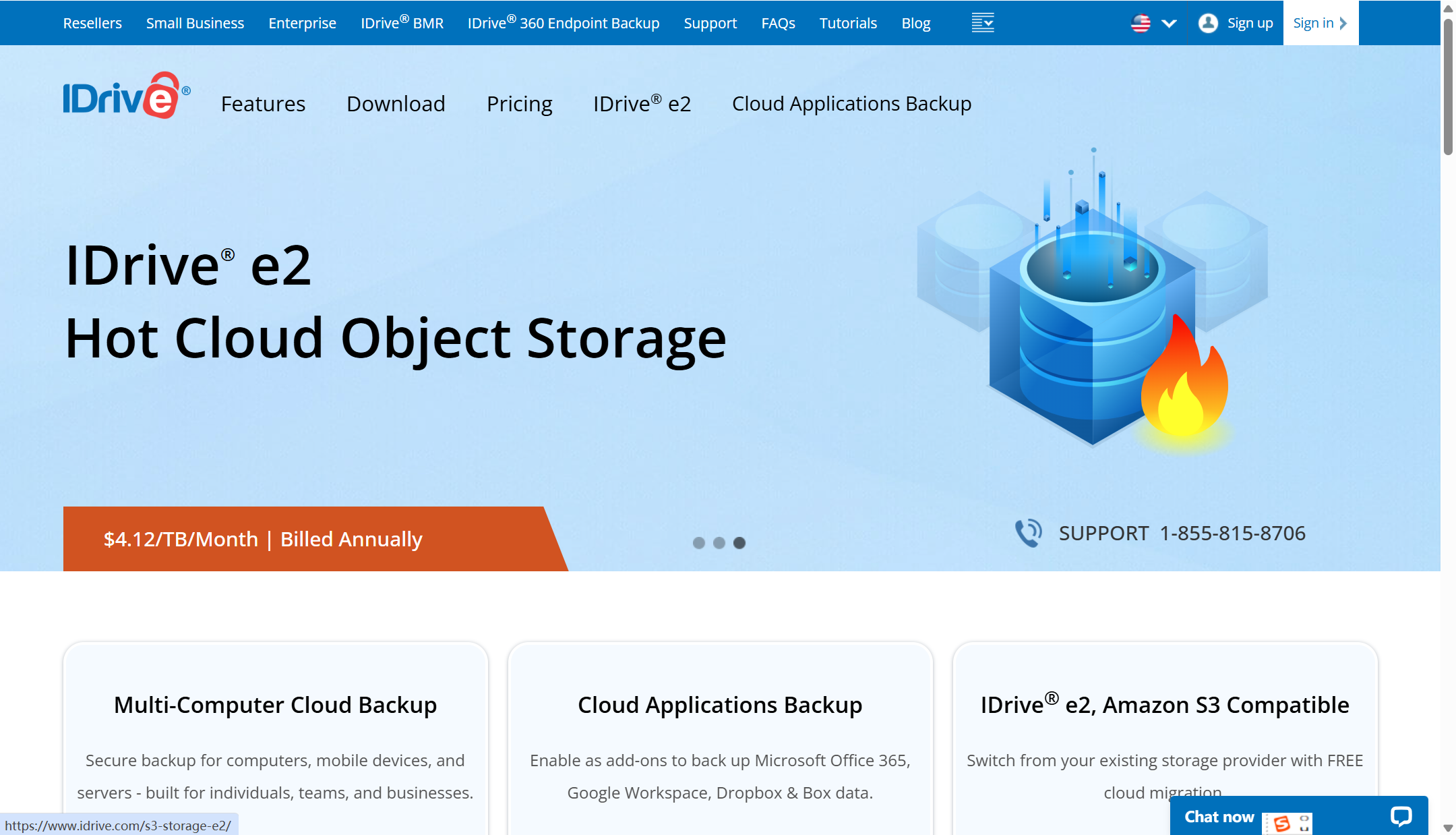Open the Download navigation item

[396, 104]
